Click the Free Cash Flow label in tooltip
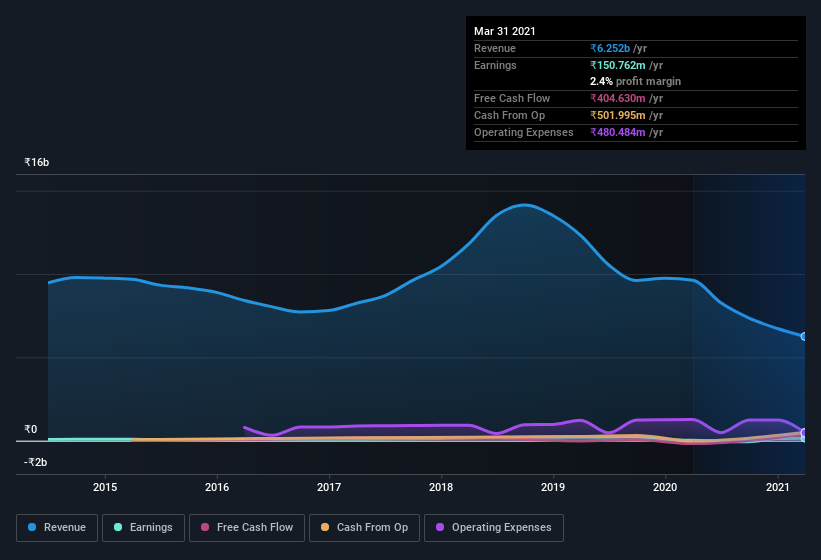821x560 pixels. (x=512, y=98)
